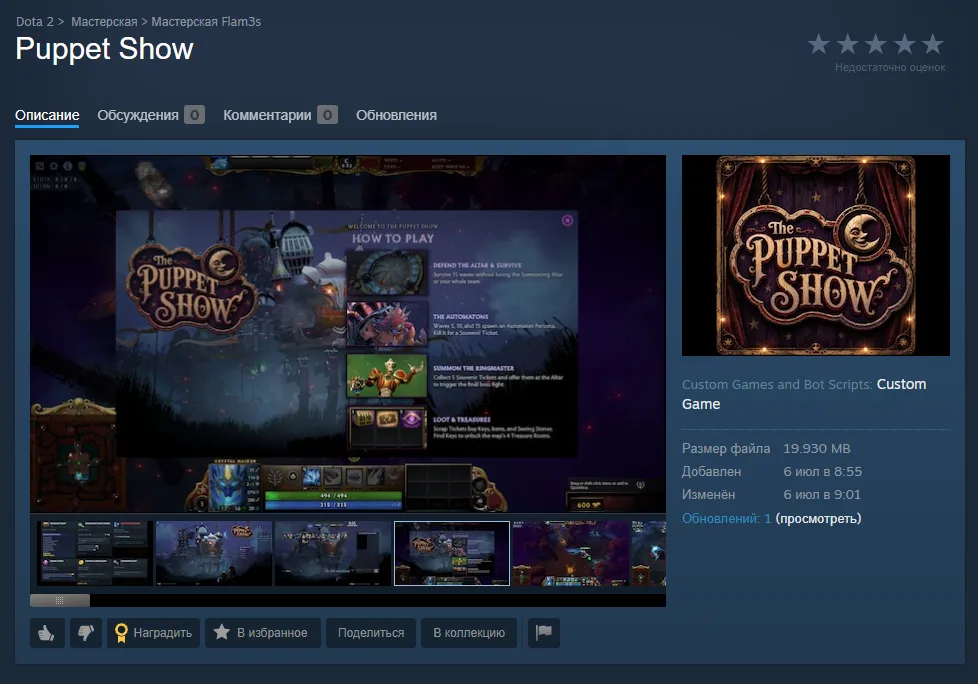This screenshot has width=978, height=684.
Task: Click the third rating star
Action: [x=876, y=44]
